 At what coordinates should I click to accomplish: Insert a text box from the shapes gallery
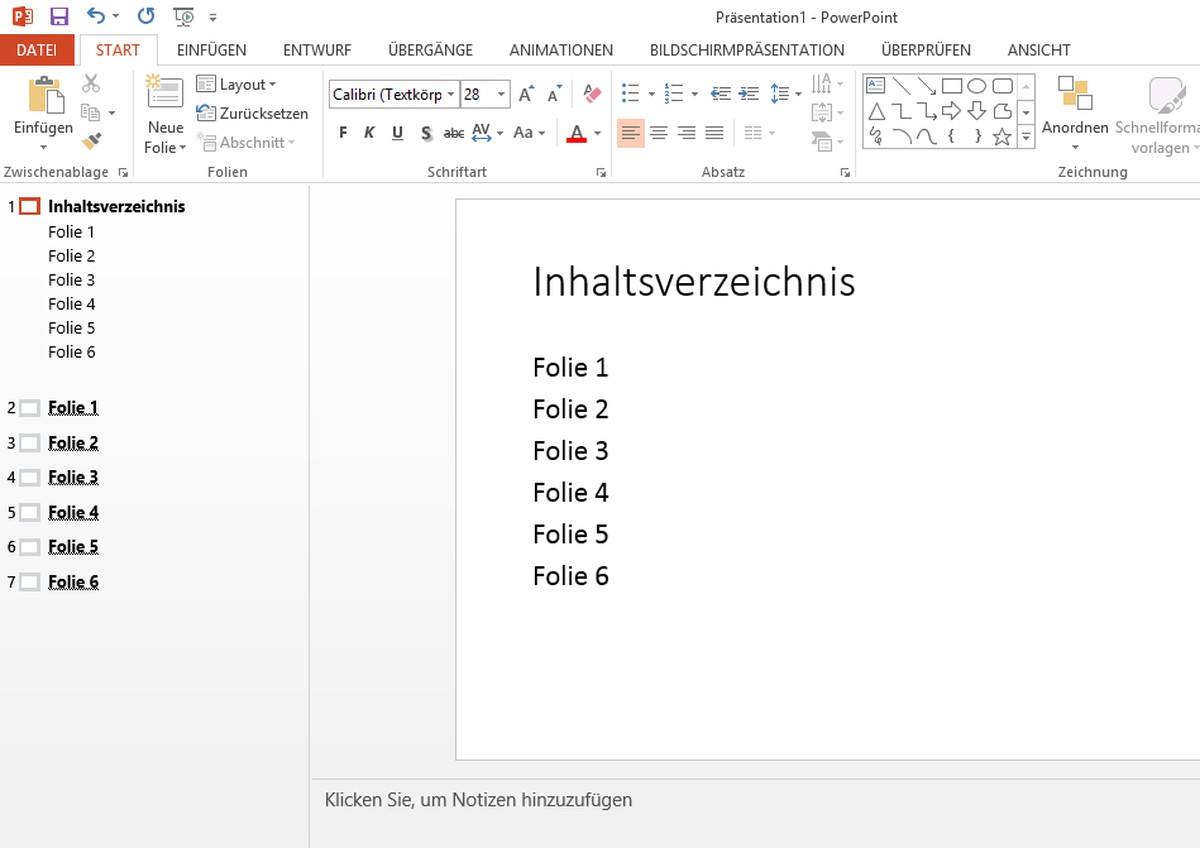coord(877,86)
